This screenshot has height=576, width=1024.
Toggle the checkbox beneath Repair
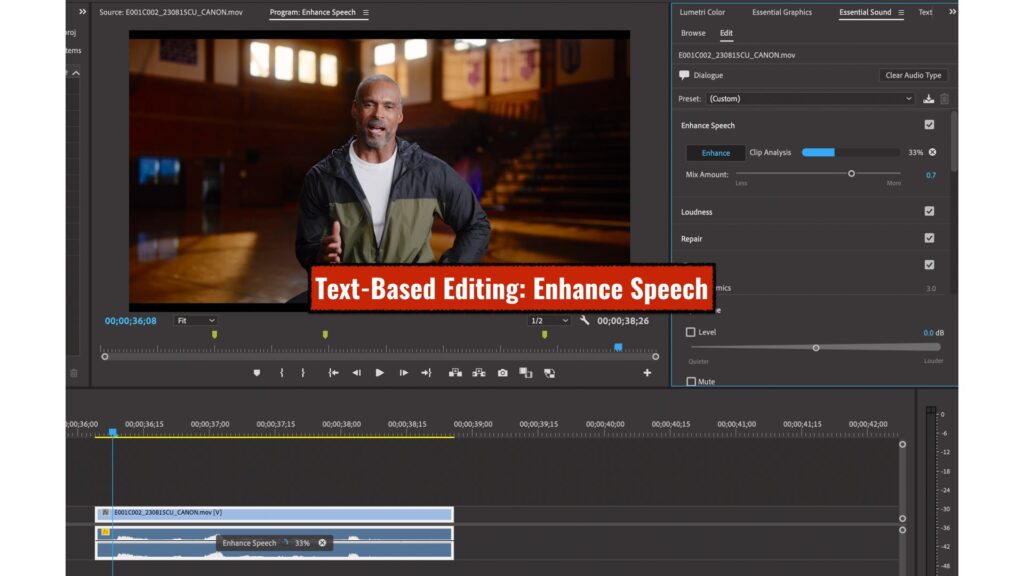coord(929,264)
